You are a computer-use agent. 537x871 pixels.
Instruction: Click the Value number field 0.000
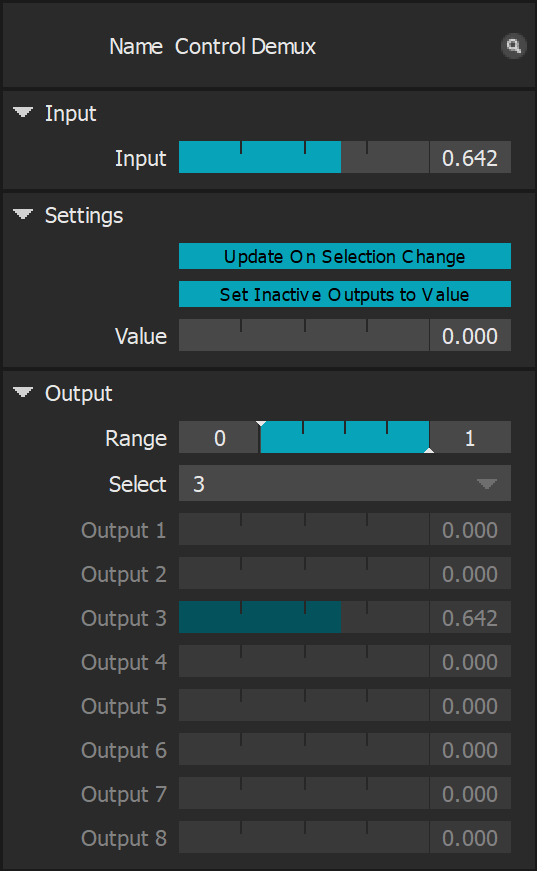pos(470,335)
